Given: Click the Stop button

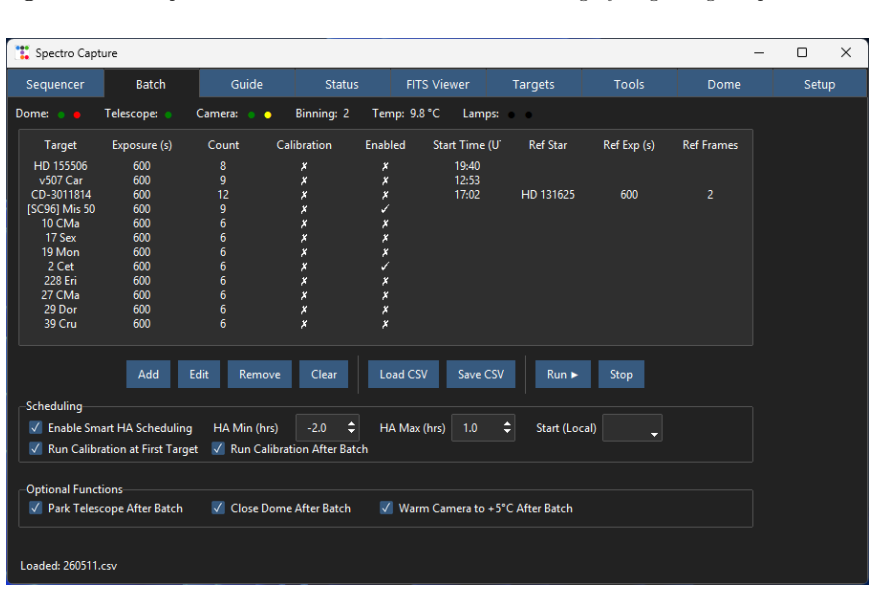Looking at the screenshot, I should pyautogui.click(x=621, y=374).
